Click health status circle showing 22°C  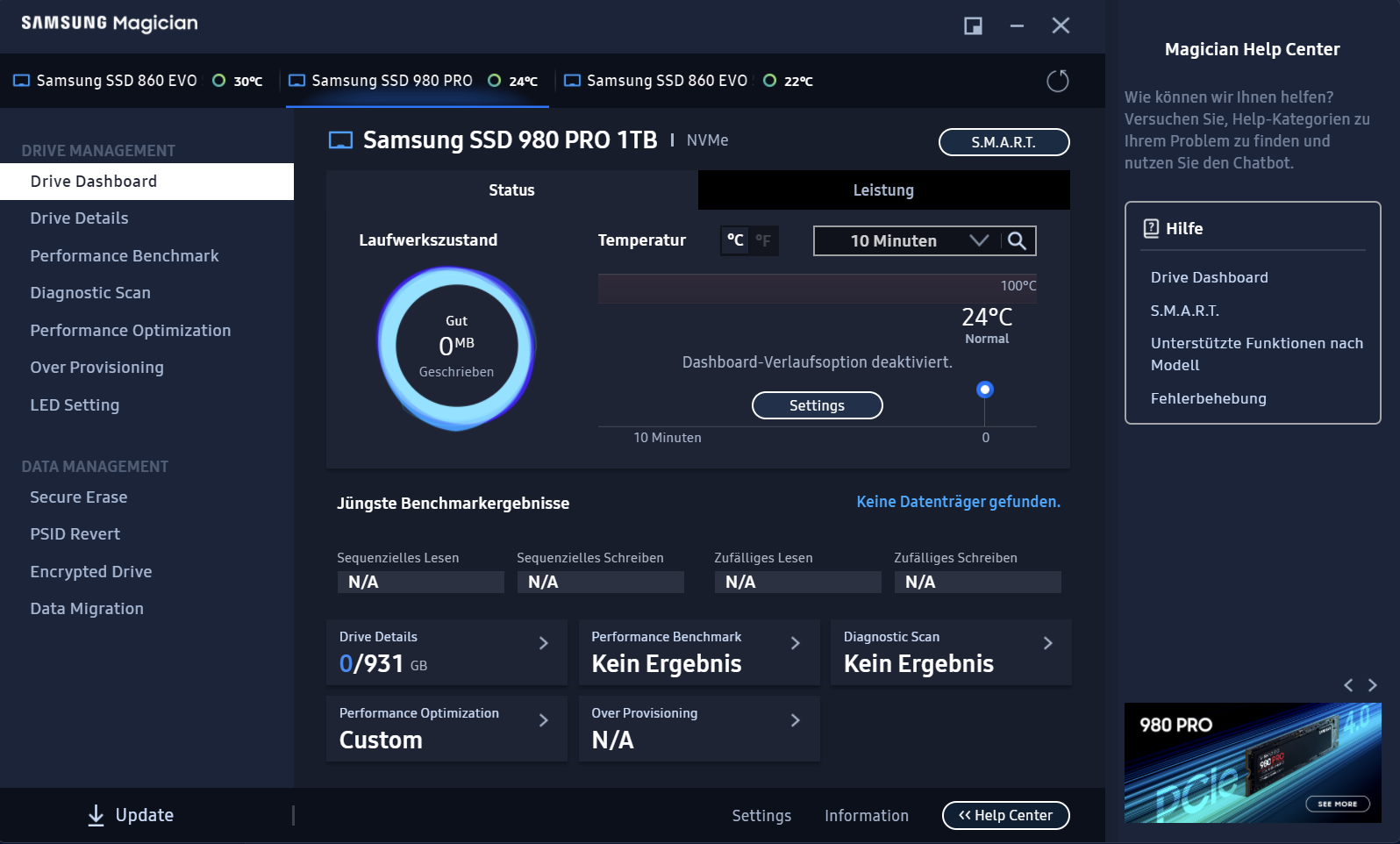point(770,81)
